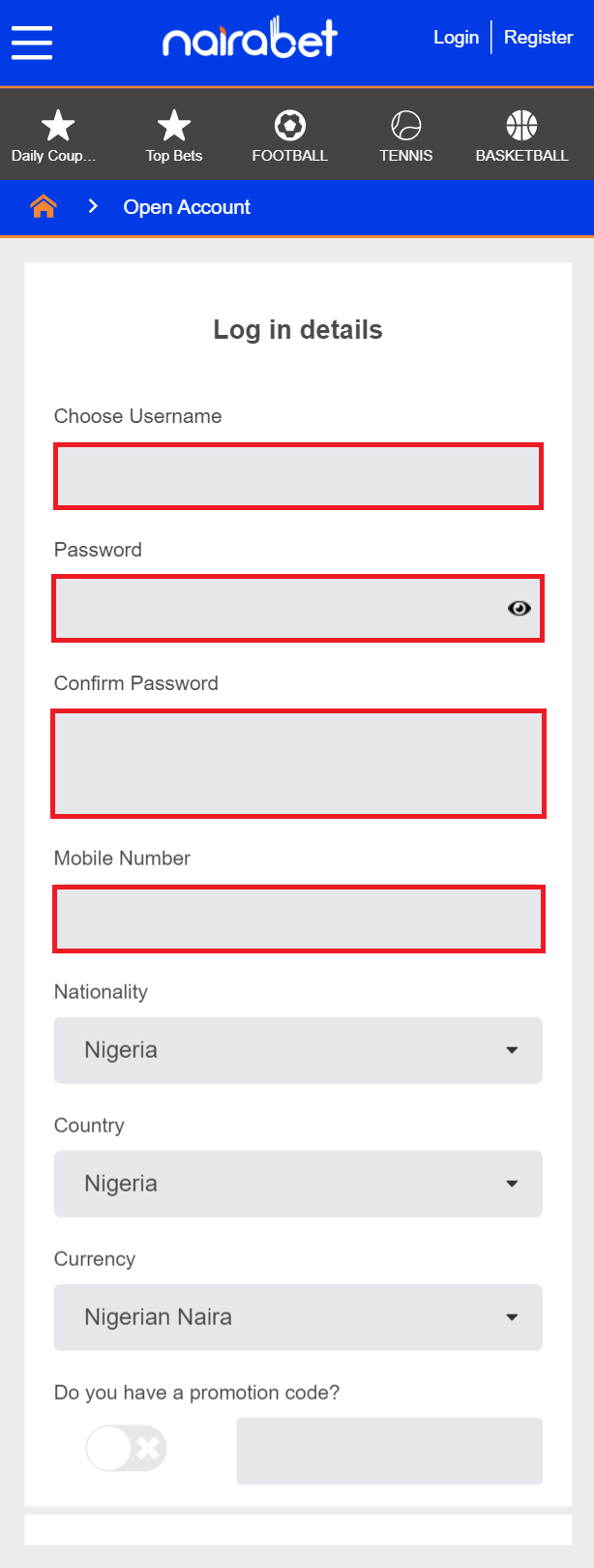The width and height of the screenshot is (594, 1568).
Task: Open Top Bets star icon
Action: (174, 126)
